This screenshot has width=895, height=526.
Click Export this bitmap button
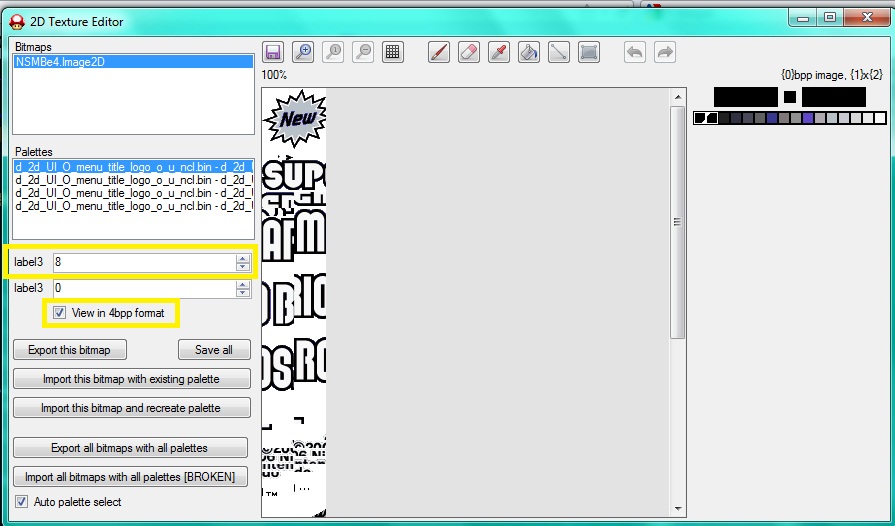pos(70,350)
